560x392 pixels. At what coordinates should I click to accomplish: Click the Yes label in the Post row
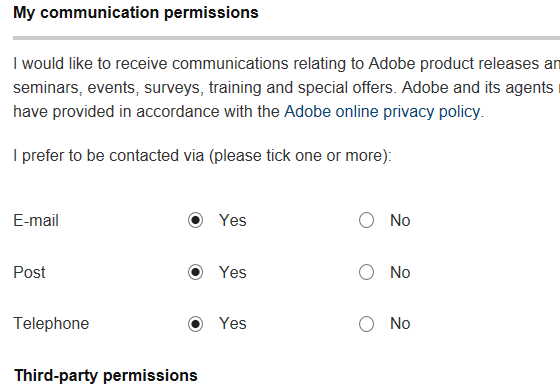[x=232, y=272]
